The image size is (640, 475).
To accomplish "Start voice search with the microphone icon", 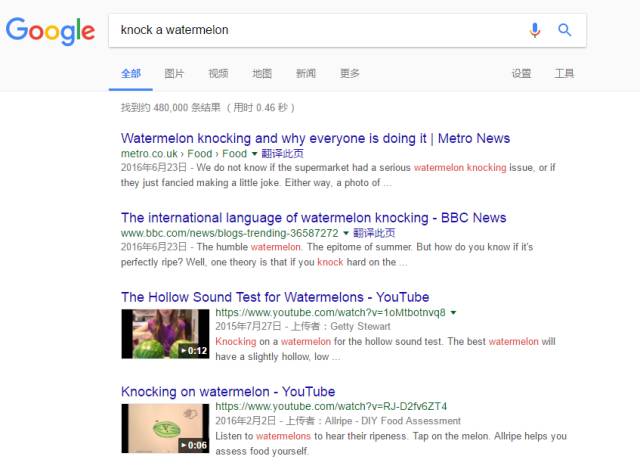I will coord(535,30).
